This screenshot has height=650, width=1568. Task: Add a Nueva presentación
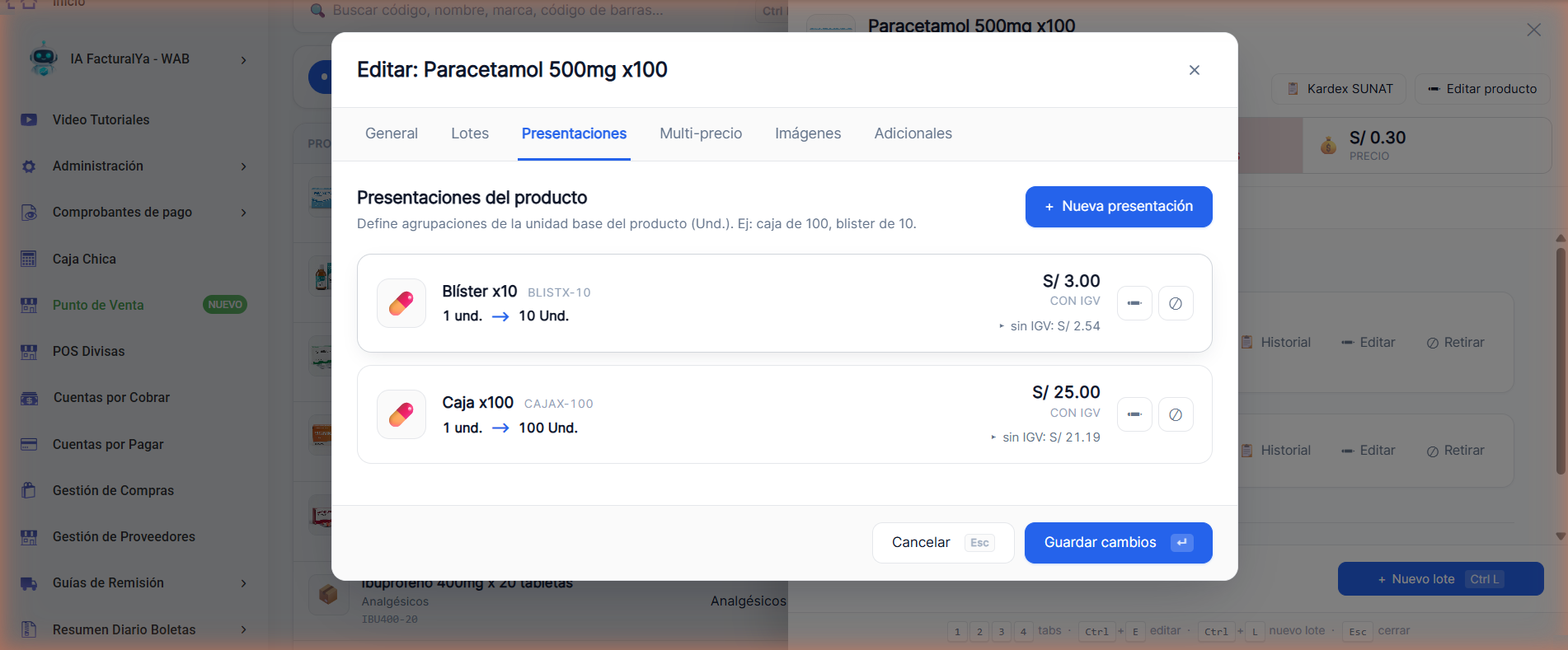pos(1119,207)
